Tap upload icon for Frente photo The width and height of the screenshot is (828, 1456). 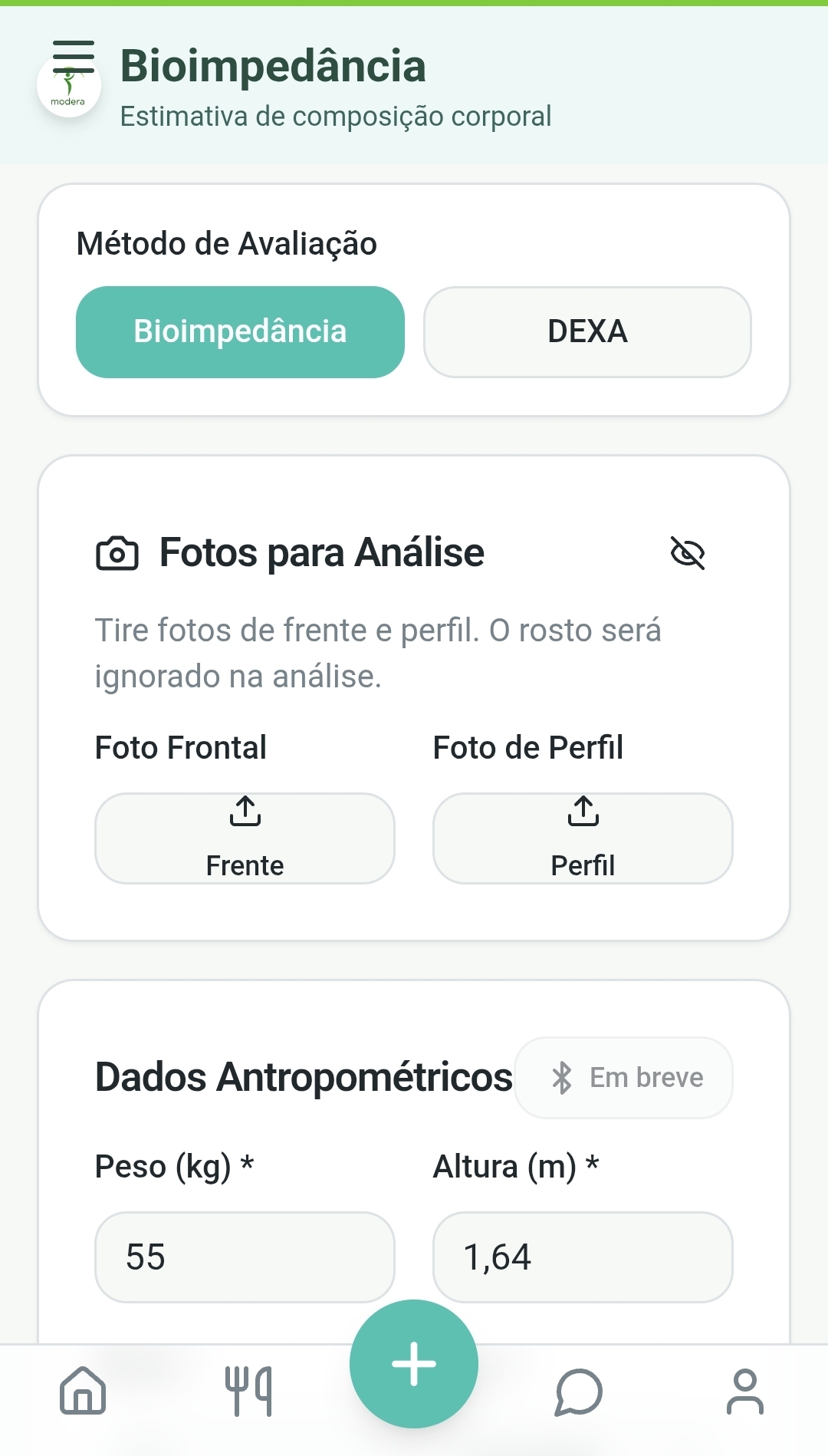(245, 811)
